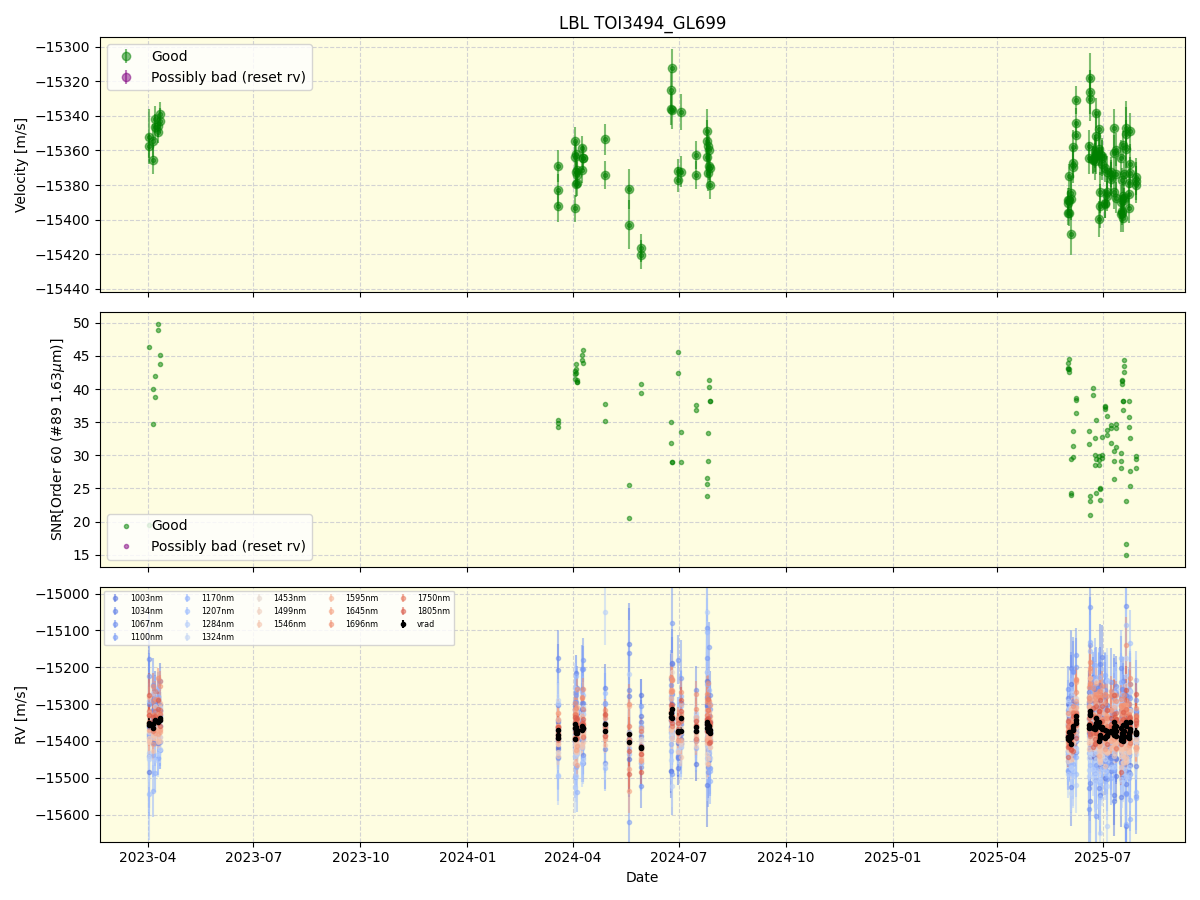Viewport: 1200px width, 900px height.
Task: Click the −15380 velocity tick label
Action: (64, 186)
